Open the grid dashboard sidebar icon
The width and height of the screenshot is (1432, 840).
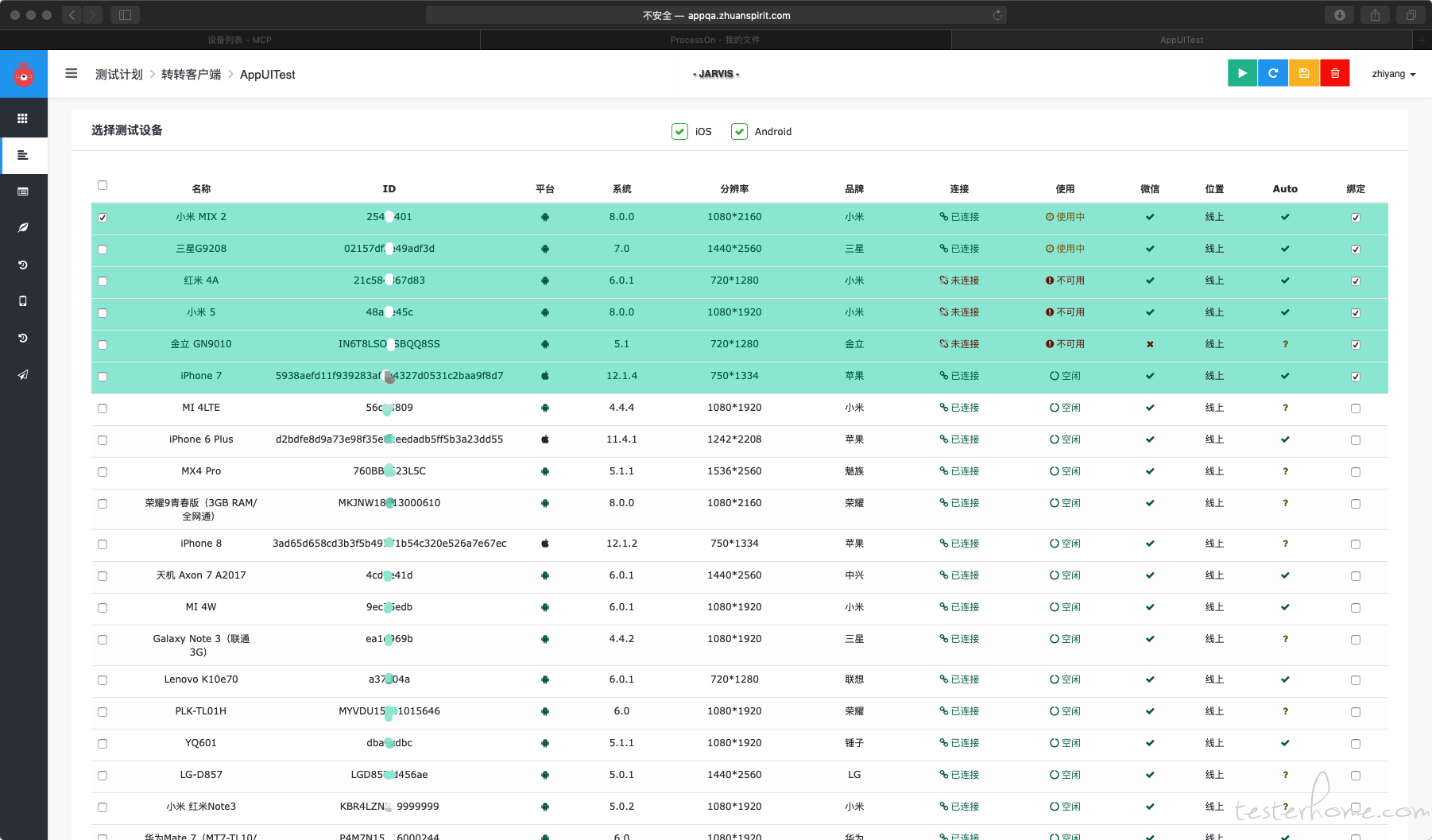pyautogui.click(x=23, y=118)
